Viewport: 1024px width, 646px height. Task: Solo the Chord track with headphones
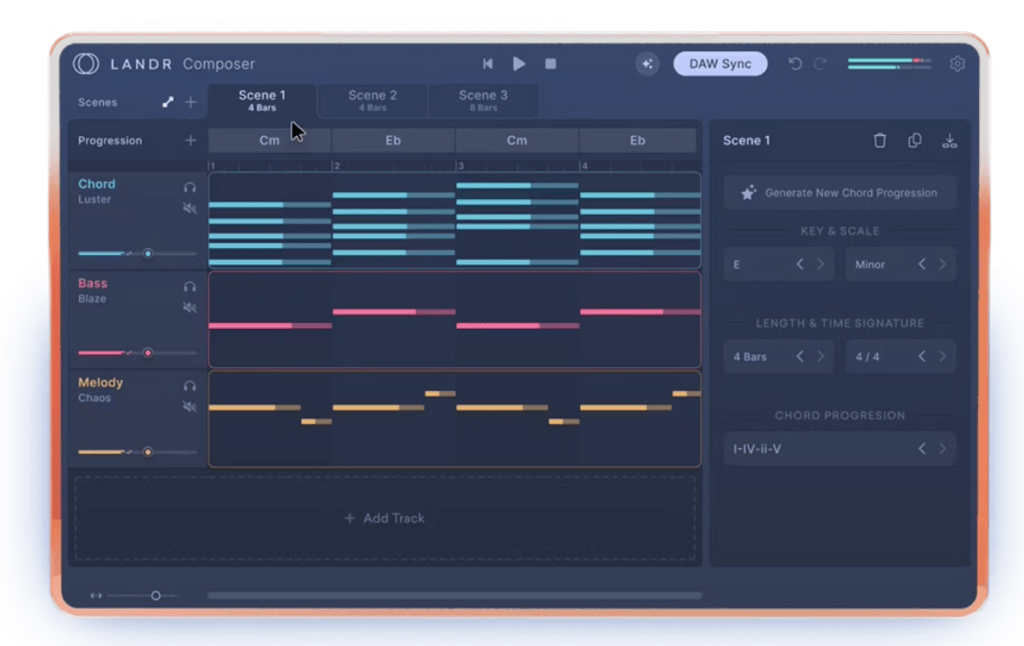tap(189, 187)
